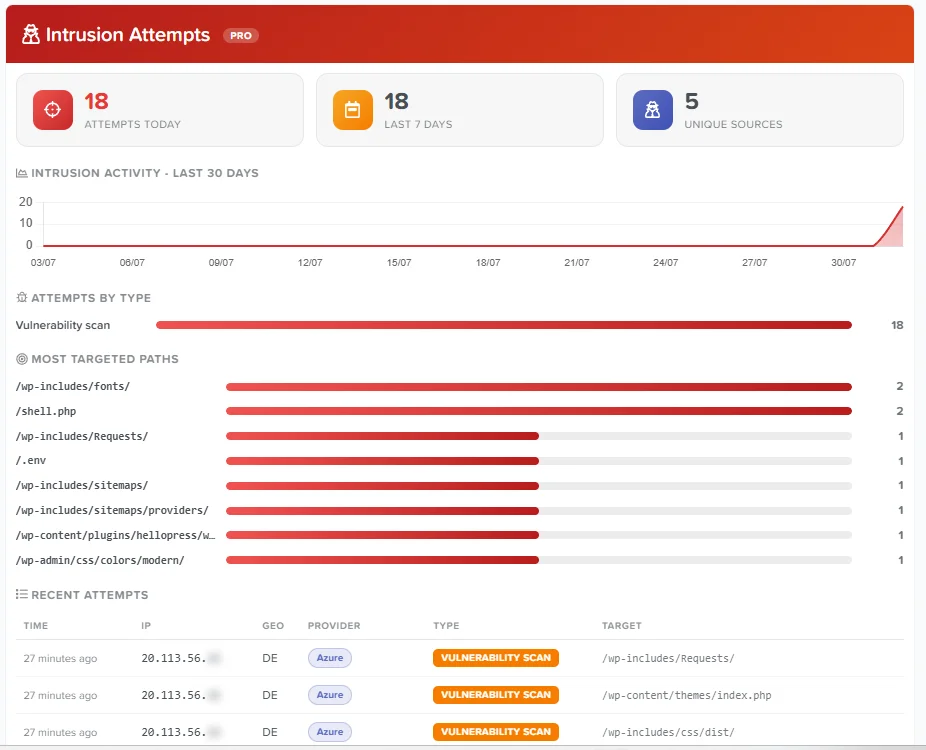Image resolution: width=926 pixels, height=750 pixels.
Task: Click the TIME column header
Action: [36, 625]
